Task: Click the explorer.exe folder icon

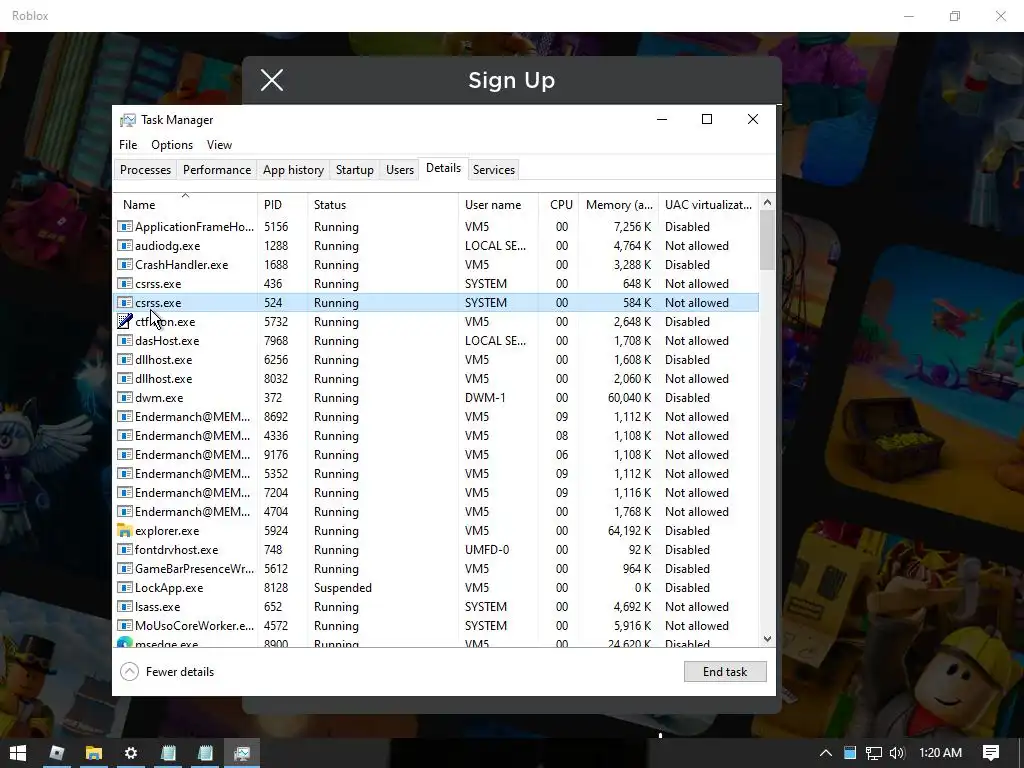Action: [124, 530]
